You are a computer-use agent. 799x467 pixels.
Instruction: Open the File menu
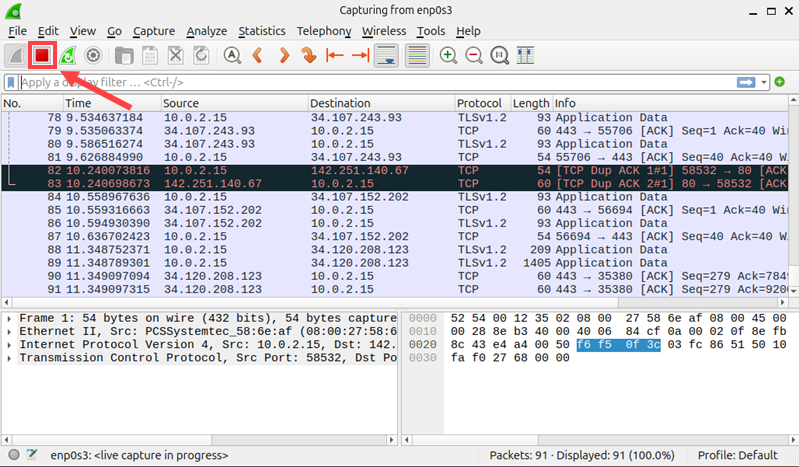tap(17, 31)
